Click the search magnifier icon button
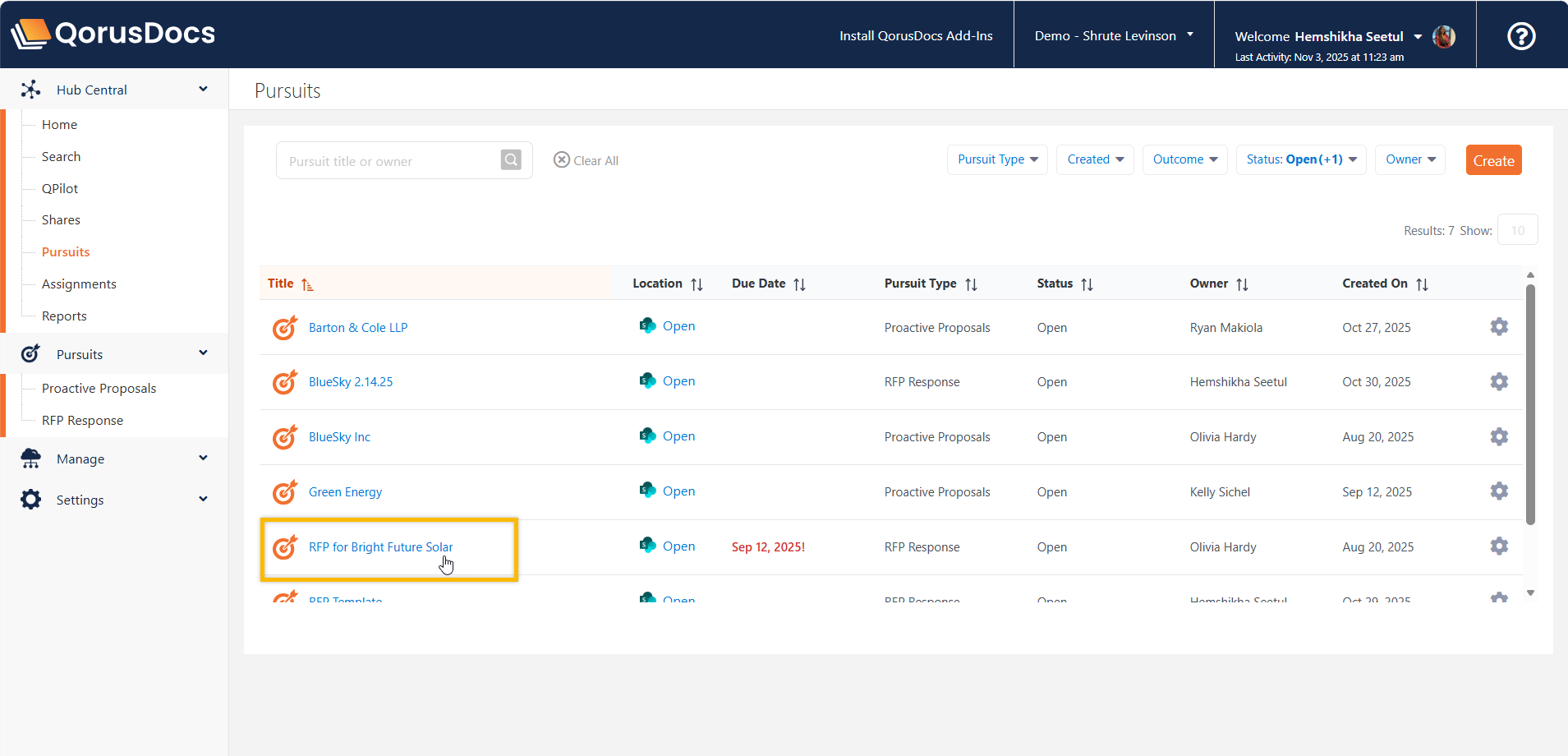 (x=511, y=160)
